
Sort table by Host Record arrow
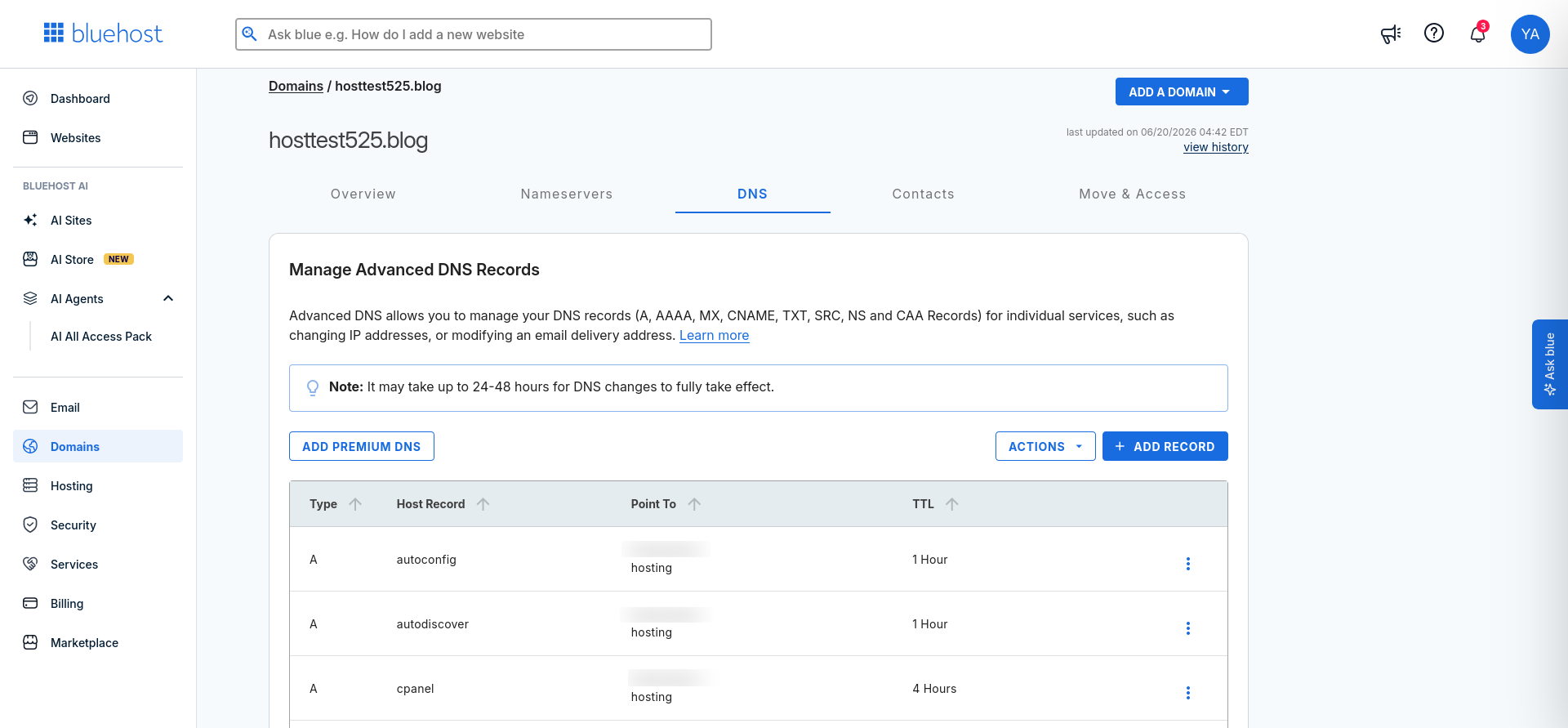click(x=483, y=504)
